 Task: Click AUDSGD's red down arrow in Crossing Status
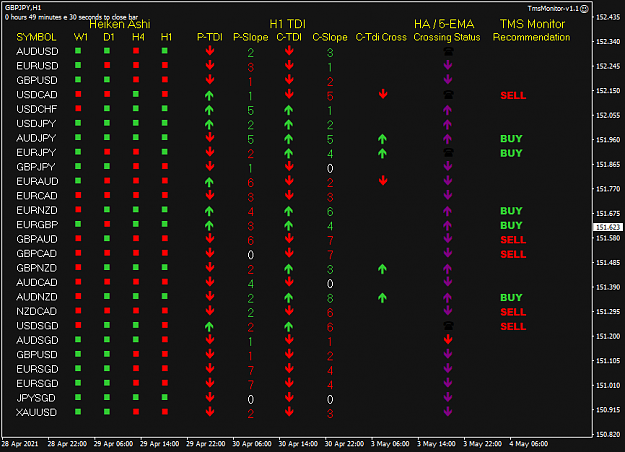[x=448, y=340]
